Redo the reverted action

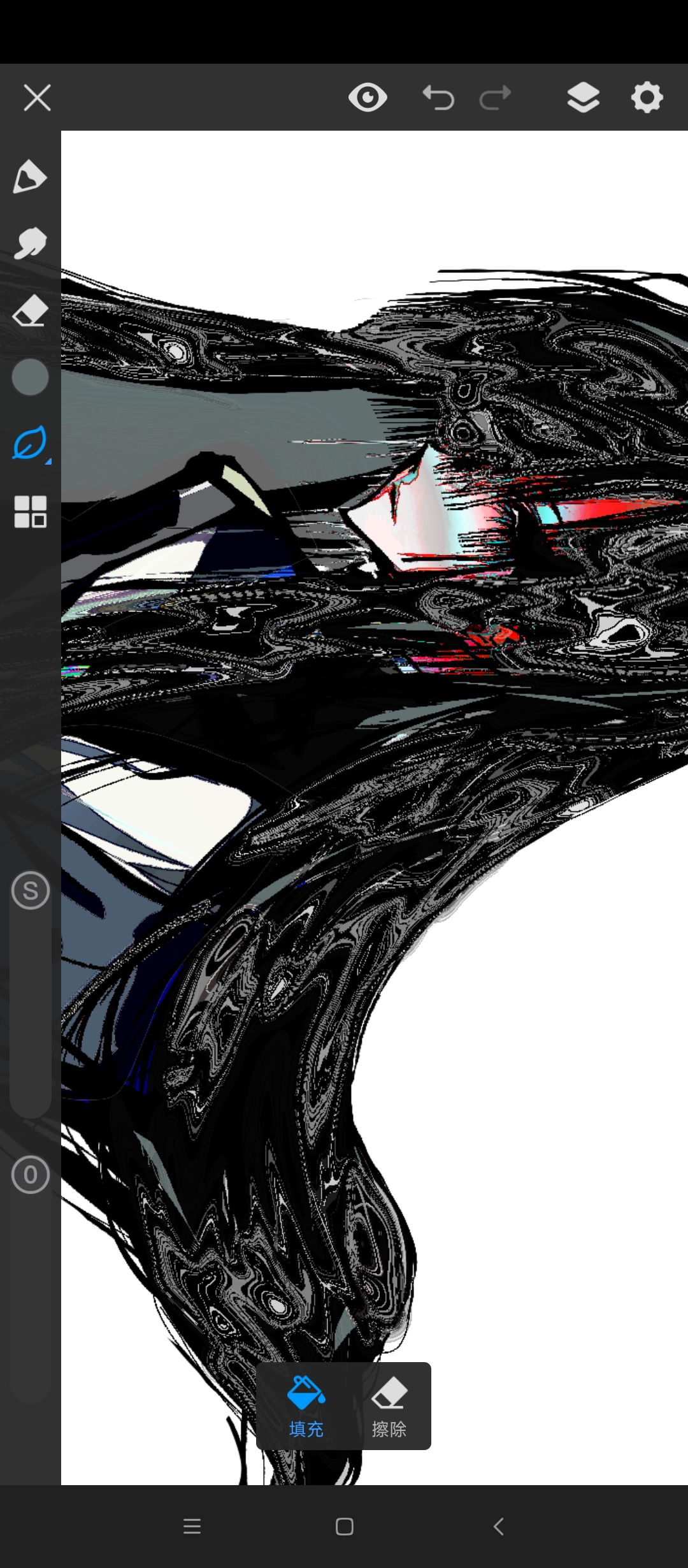point(495,98)
